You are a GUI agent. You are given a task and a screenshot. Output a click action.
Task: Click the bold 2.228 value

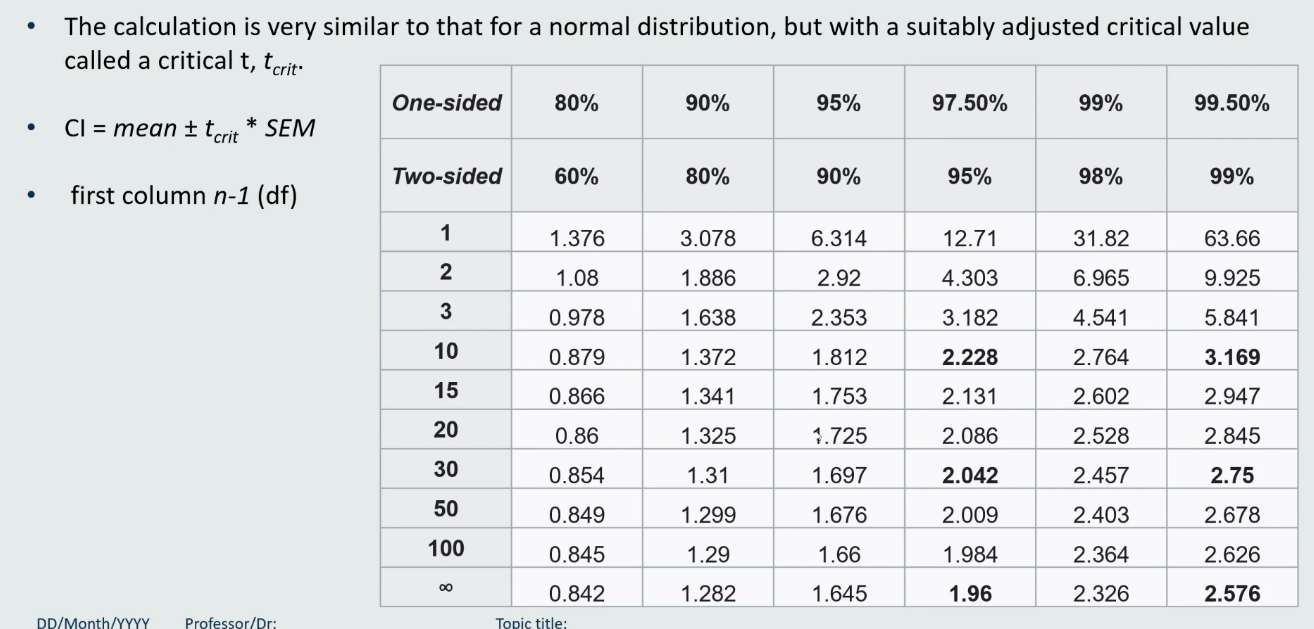pyautogui.click(x=970, y=357)
